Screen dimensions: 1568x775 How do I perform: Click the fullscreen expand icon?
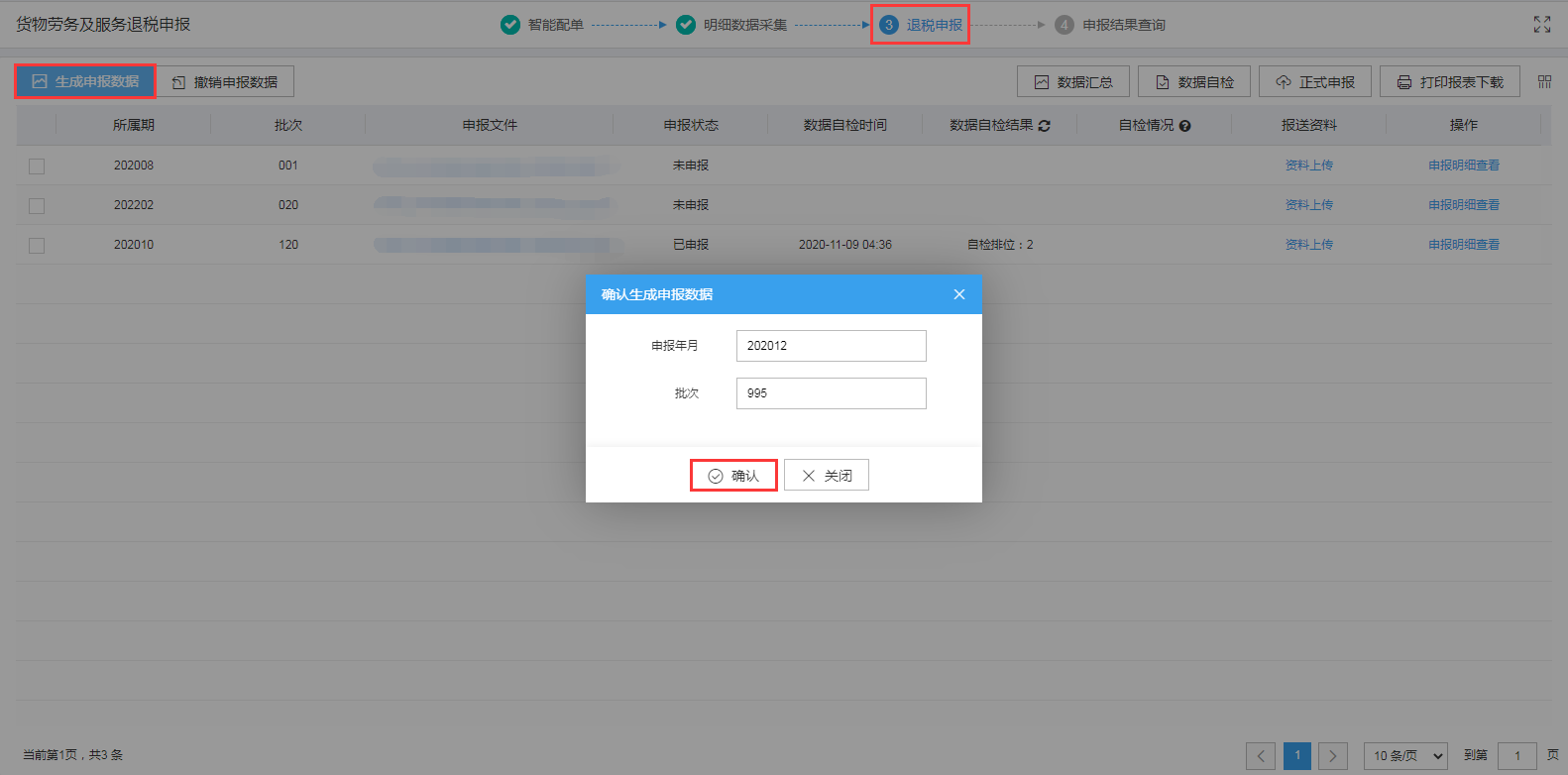pos(1541,25)
